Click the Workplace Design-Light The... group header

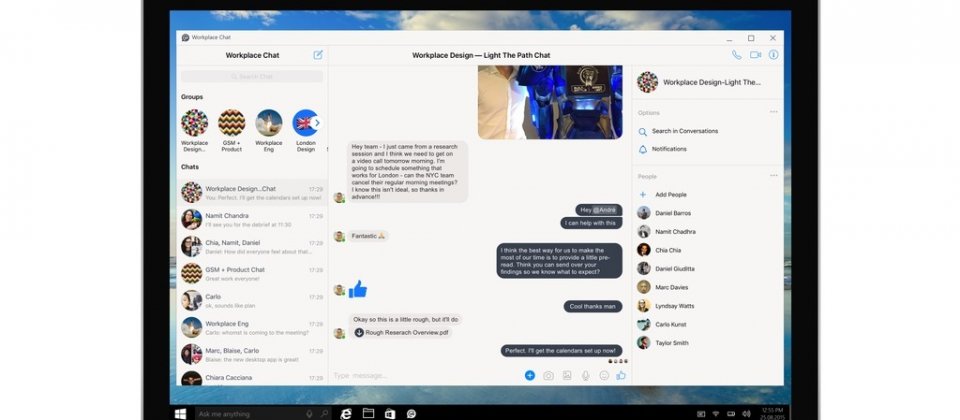699,82
